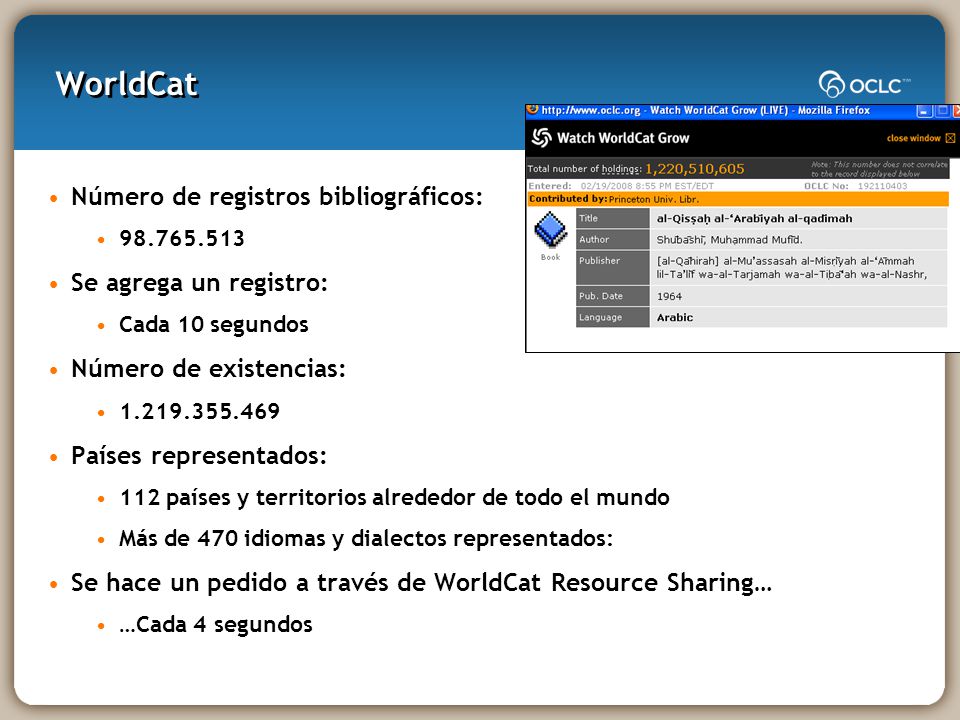960x720 pixels.
Task: Click 'Número de registros bibliográficos:' bullet
Action: 277,197
